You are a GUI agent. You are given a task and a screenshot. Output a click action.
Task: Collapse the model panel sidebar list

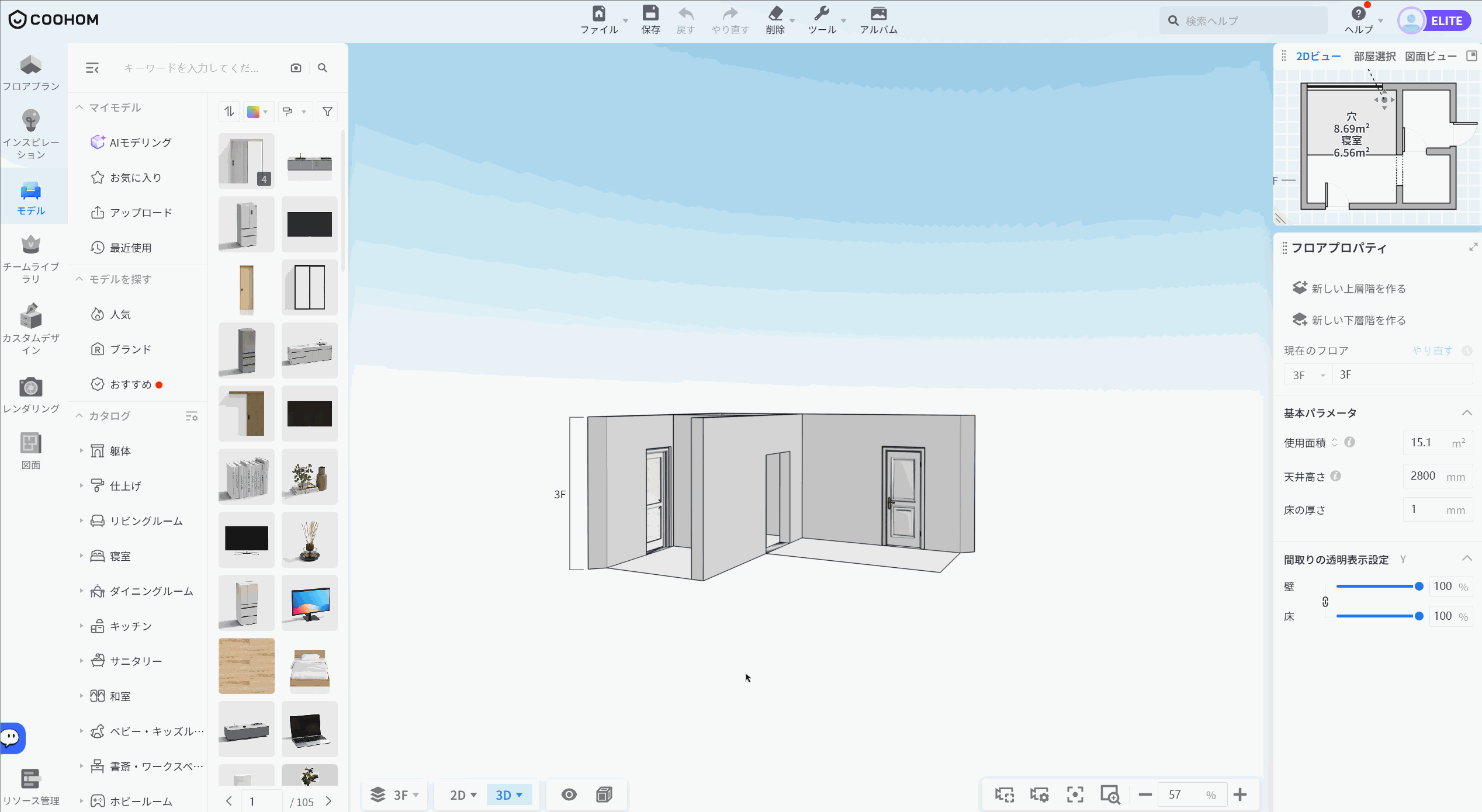click(x=92, y=68)
